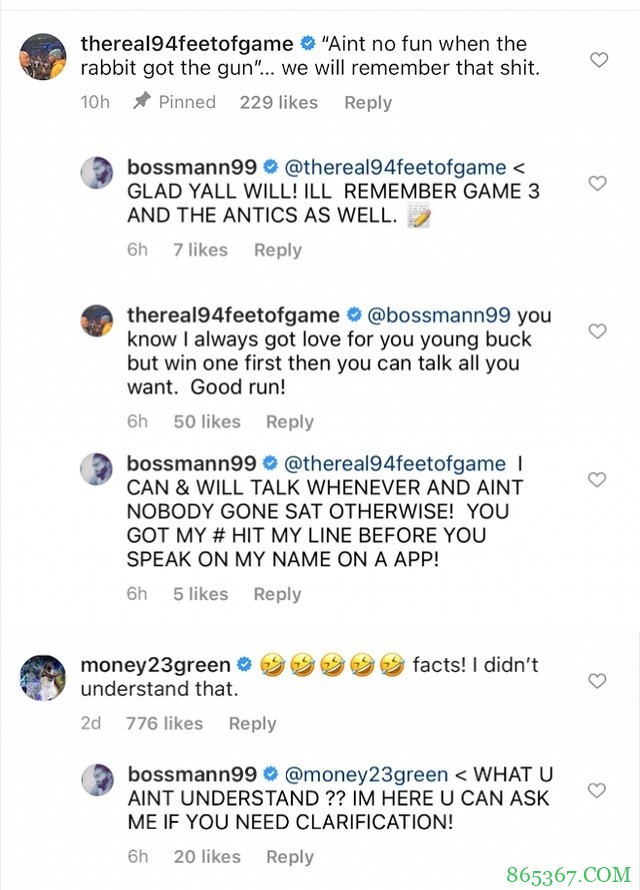
Task: Click Reply under the 20 likes comment
Action: point(290,857)
